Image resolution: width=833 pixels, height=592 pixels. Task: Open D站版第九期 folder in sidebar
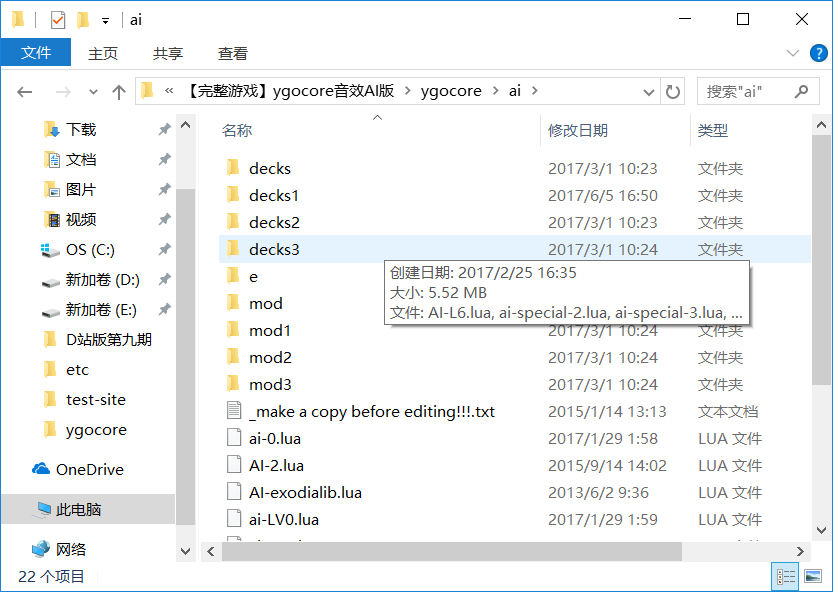click(108, 340)
